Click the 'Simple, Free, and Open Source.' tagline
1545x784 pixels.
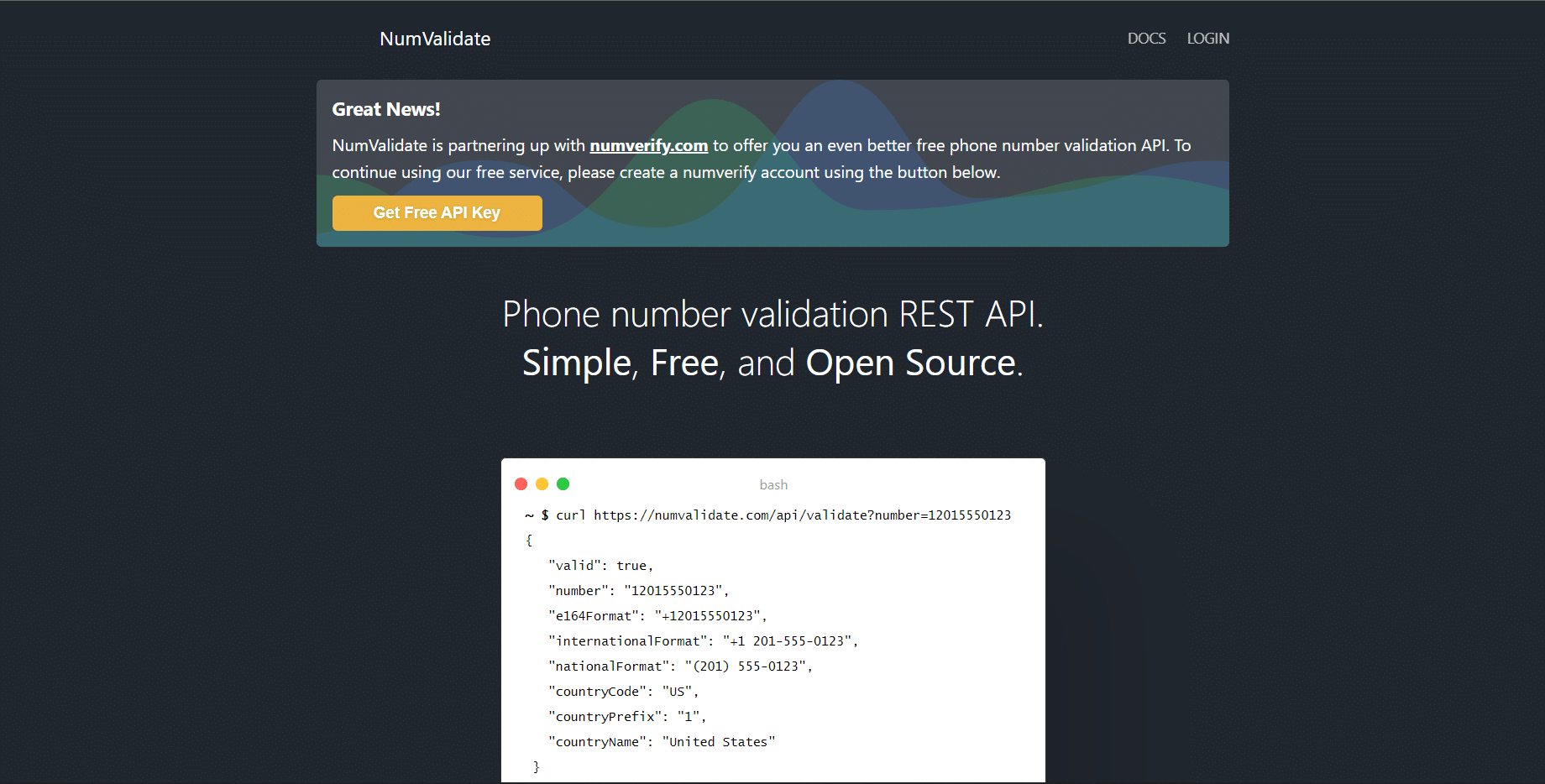(x=772, y=363)
